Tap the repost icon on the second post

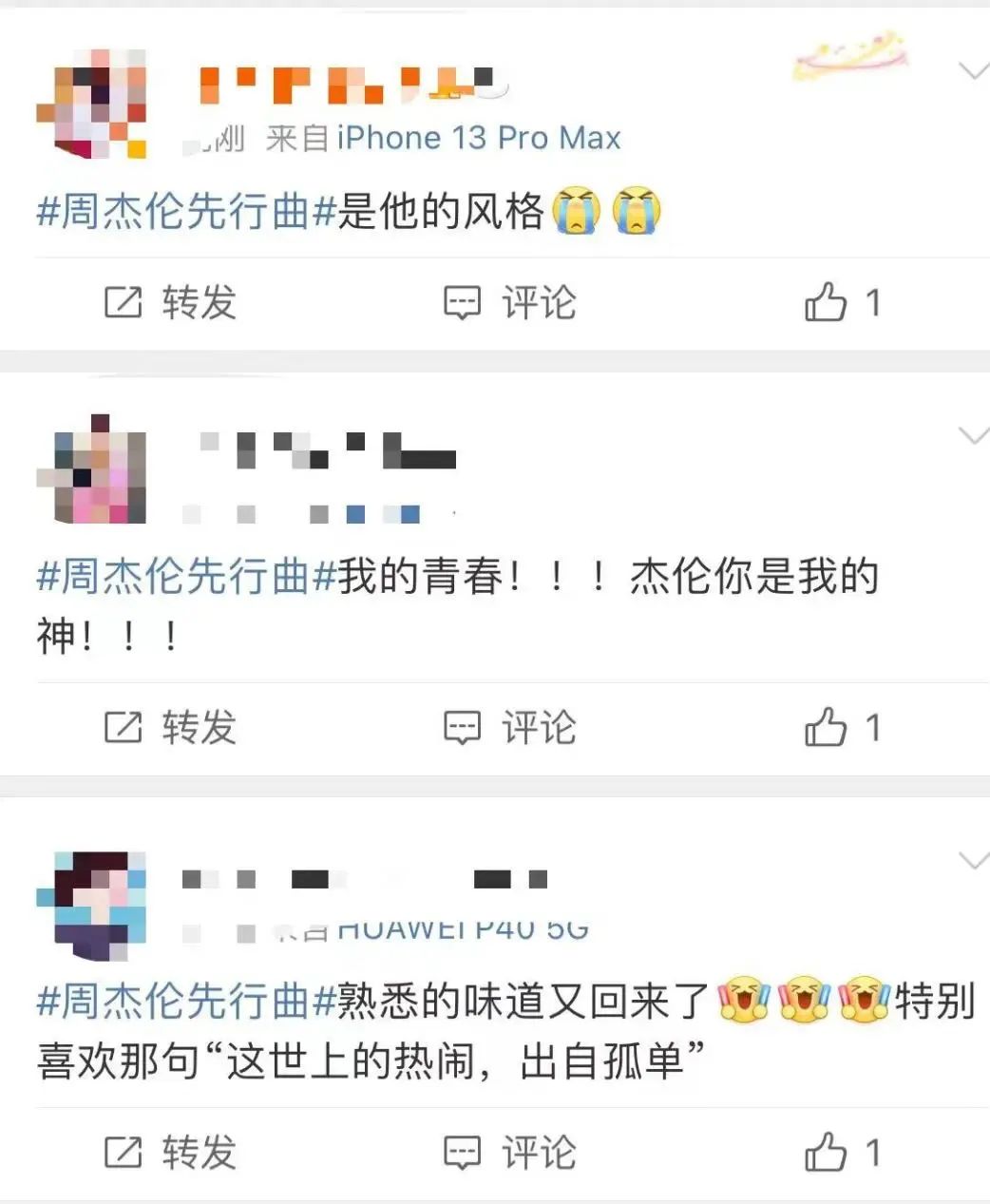[123, 728]
